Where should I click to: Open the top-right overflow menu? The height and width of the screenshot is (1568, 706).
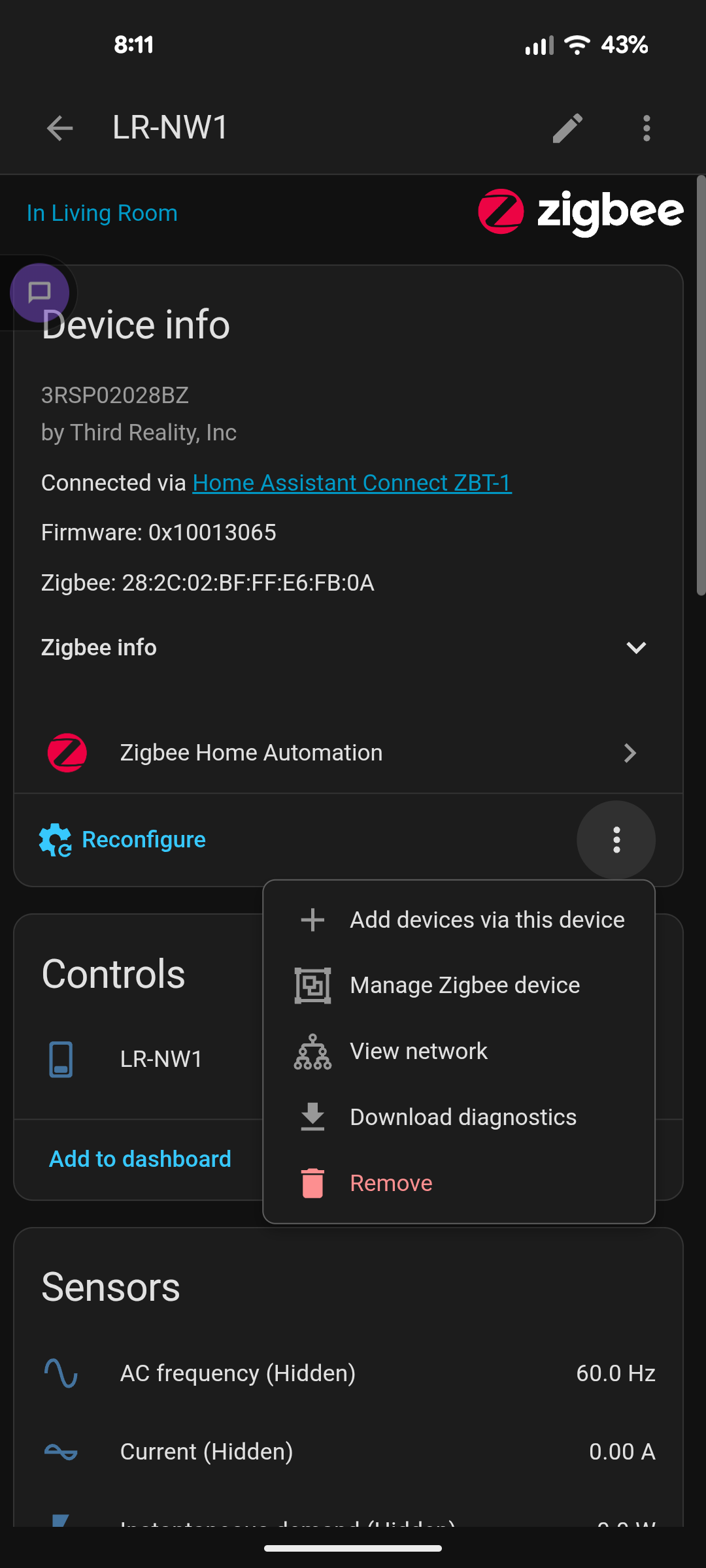coord(647,128)
